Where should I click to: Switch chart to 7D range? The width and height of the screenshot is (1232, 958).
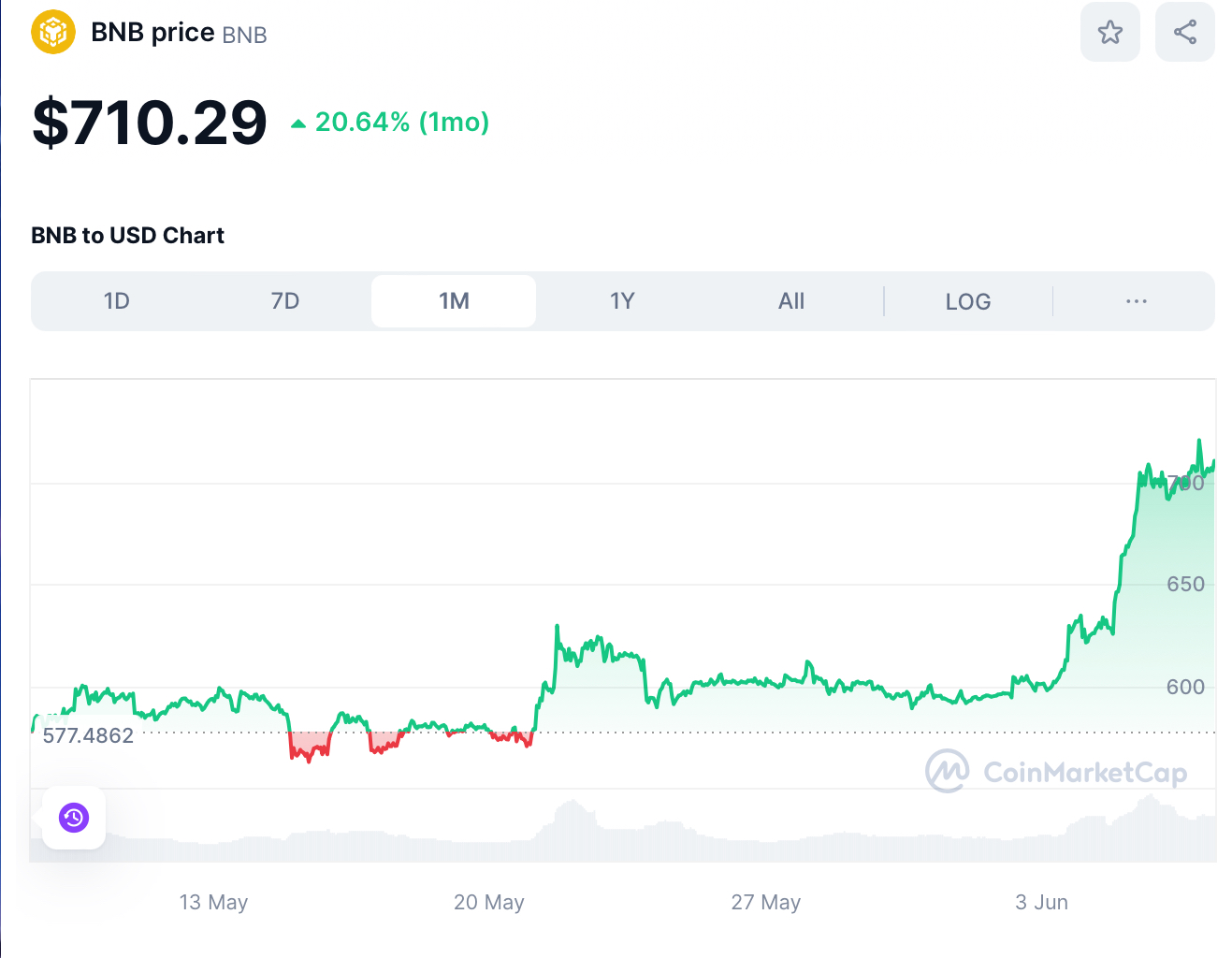click(285, 301)
